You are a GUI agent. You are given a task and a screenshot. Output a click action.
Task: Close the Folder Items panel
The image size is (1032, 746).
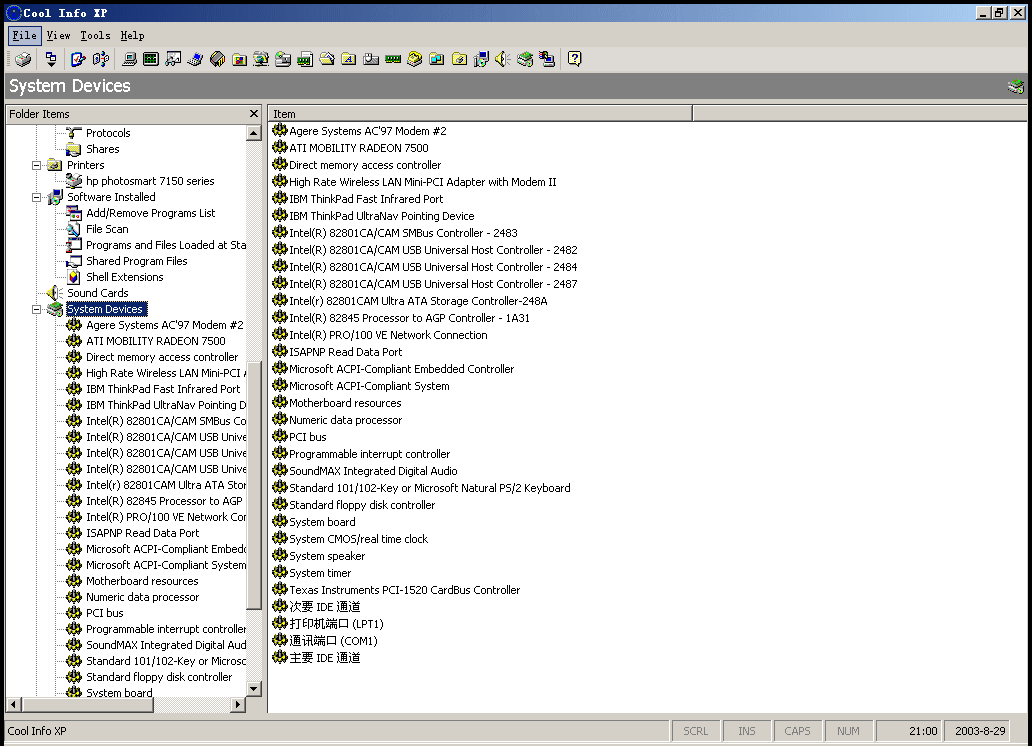click(254, 114)
